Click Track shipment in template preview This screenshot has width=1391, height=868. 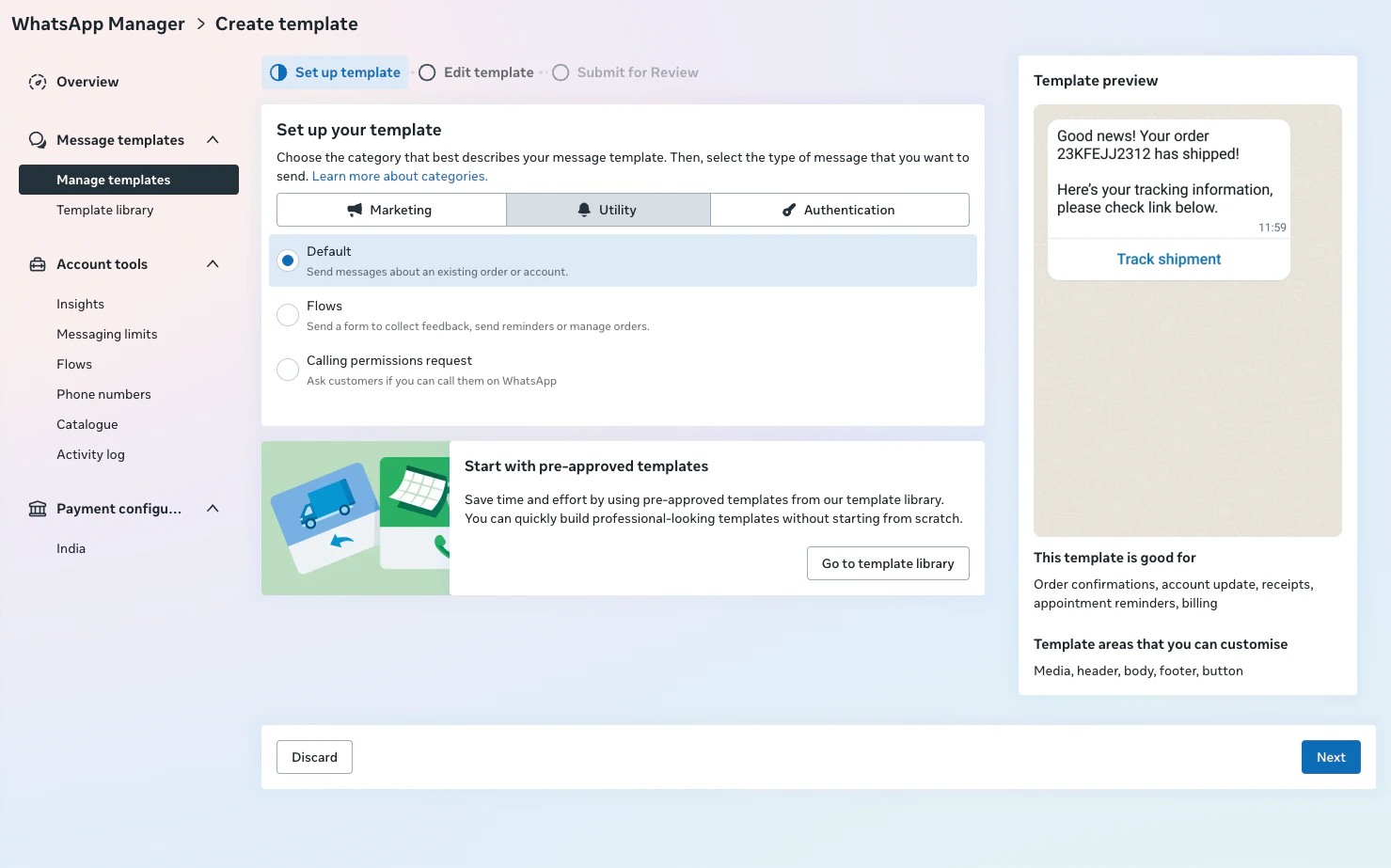(x=1169, y=260)
